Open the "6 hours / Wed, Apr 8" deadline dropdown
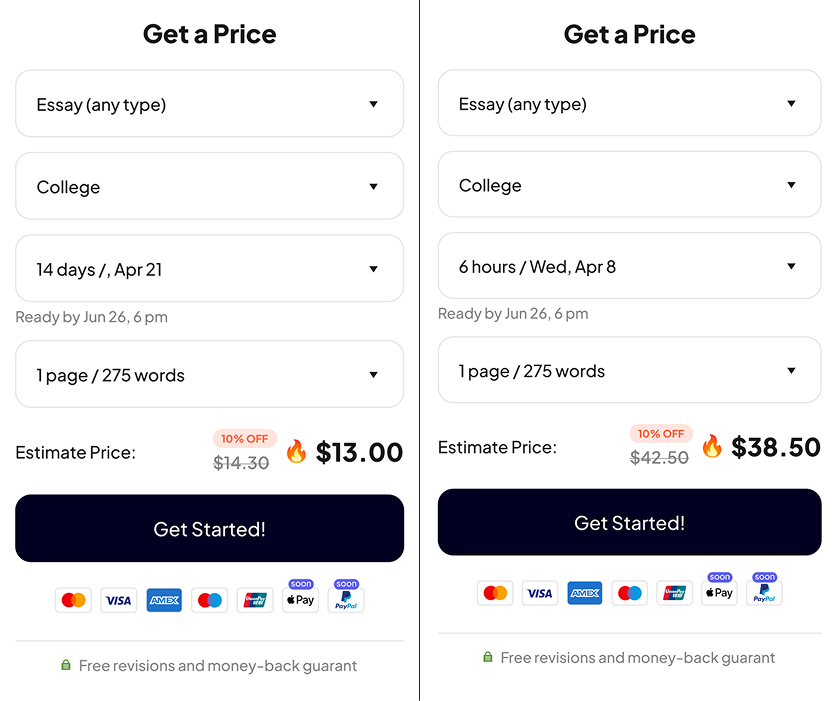The width and height of the screenshot is (838, 701). tap(629, 266)
